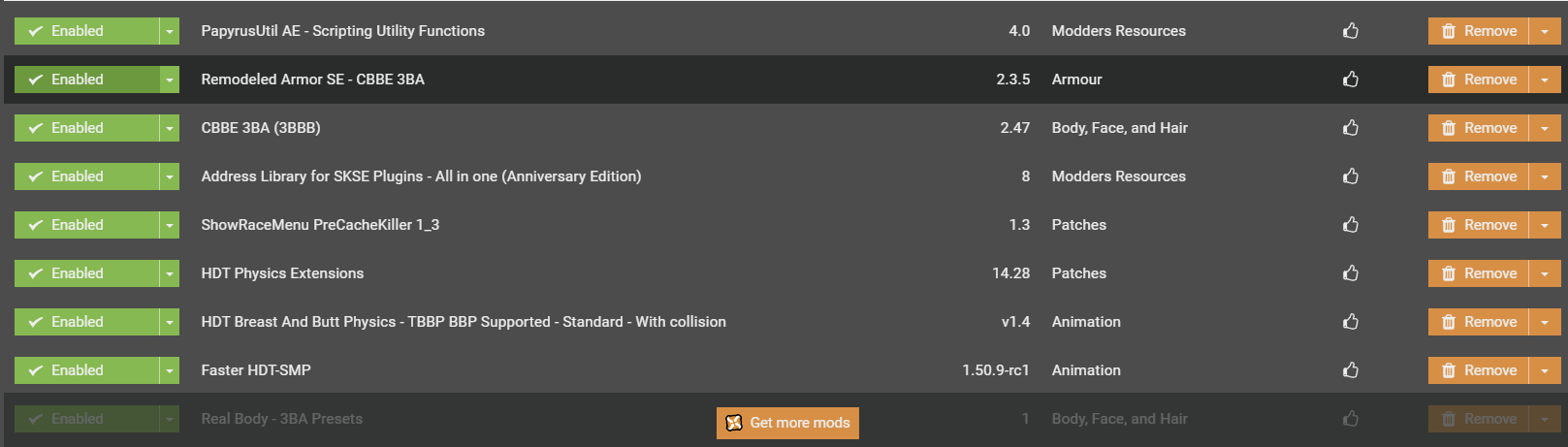Click thumbs-up for Faster HDT-SMP

click(1351, 370)
